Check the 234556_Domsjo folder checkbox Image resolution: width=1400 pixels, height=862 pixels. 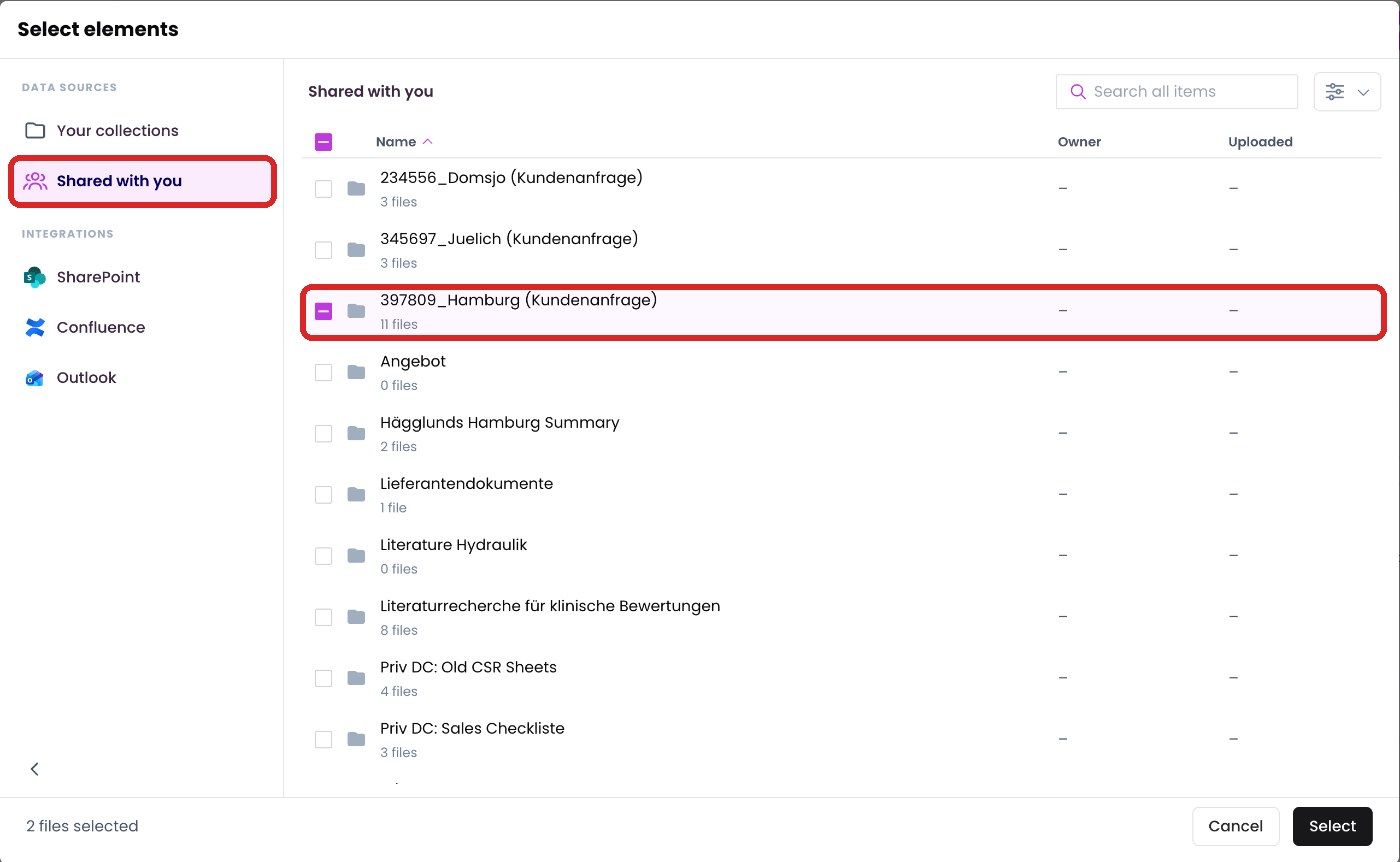323,188
